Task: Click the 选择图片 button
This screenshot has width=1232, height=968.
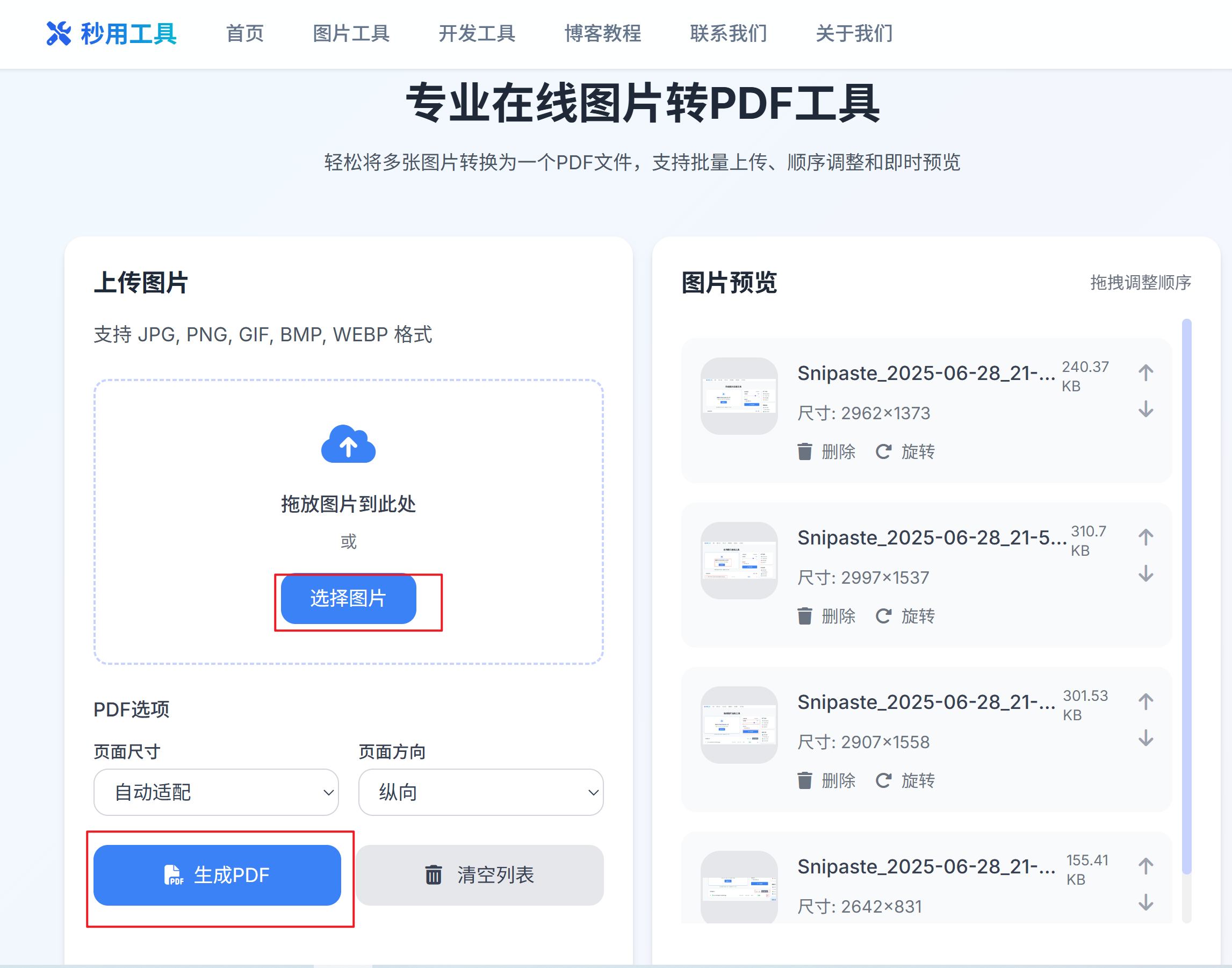Action: 348,599
